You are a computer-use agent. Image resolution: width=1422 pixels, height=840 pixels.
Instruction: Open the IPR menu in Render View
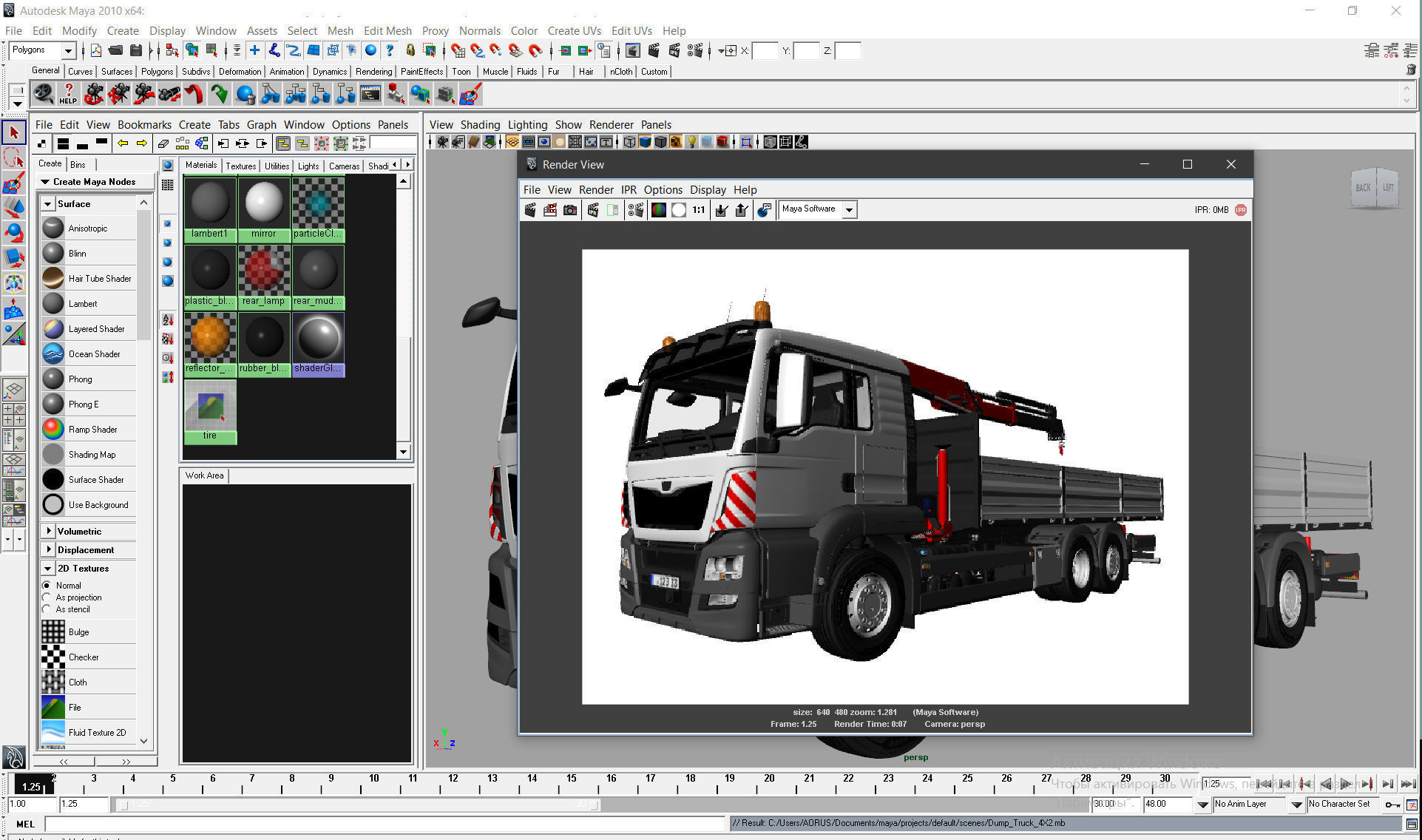coord(629,189)
